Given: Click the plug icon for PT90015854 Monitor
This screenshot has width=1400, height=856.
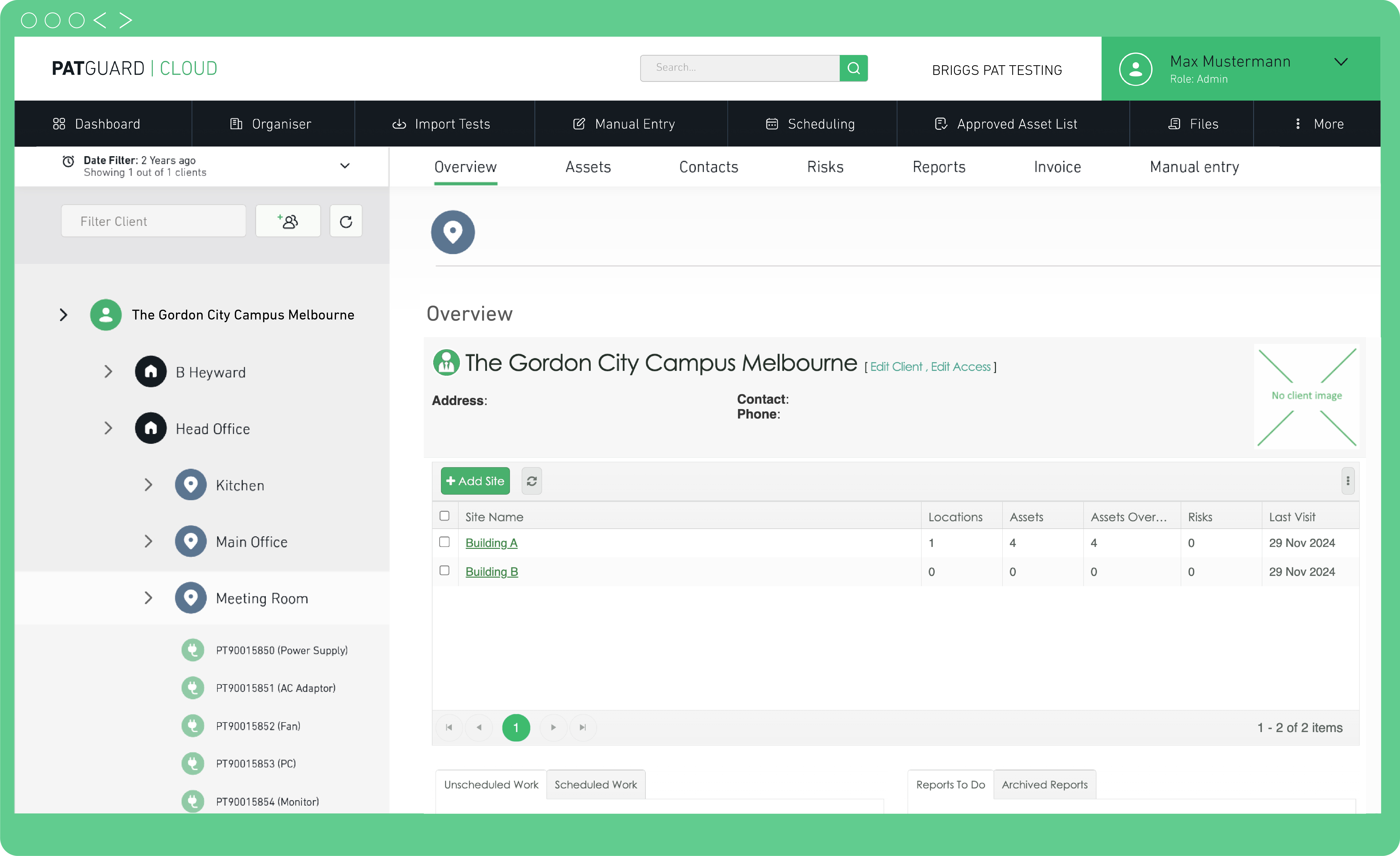Looking at the screenshot, I should [x=193, y=802].
